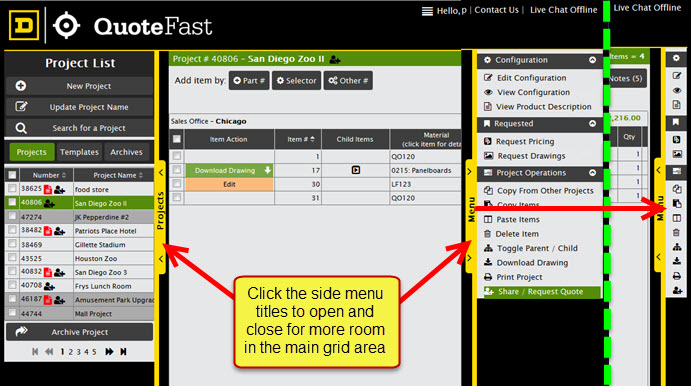
Task: Click Toggle Parent/Child hierarchy icon in collapsed strip
Action: pos(677,247)
